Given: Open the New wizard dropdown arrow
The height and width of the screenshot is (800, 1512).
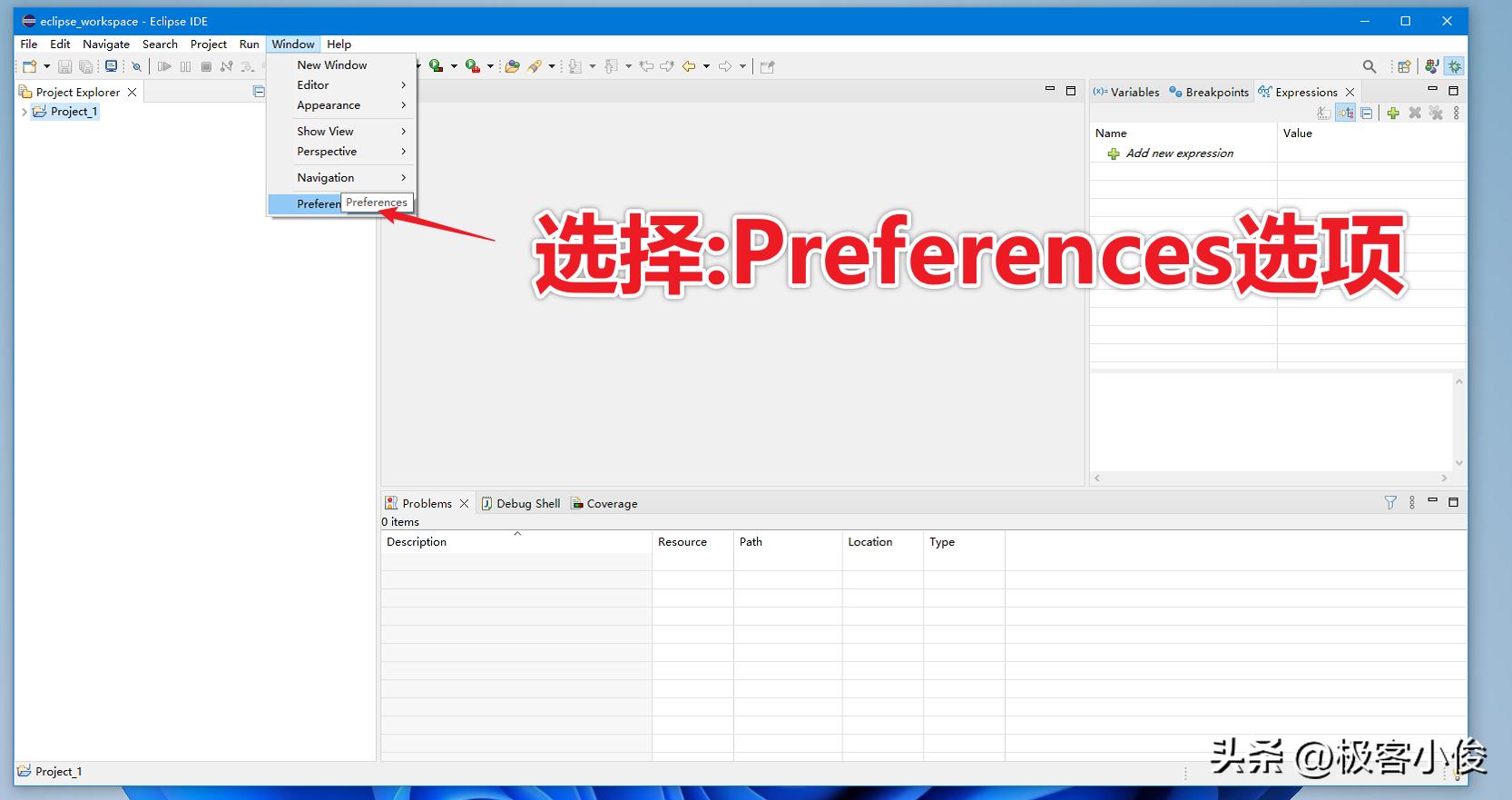Looking at the screenshot, I should 46,66.
